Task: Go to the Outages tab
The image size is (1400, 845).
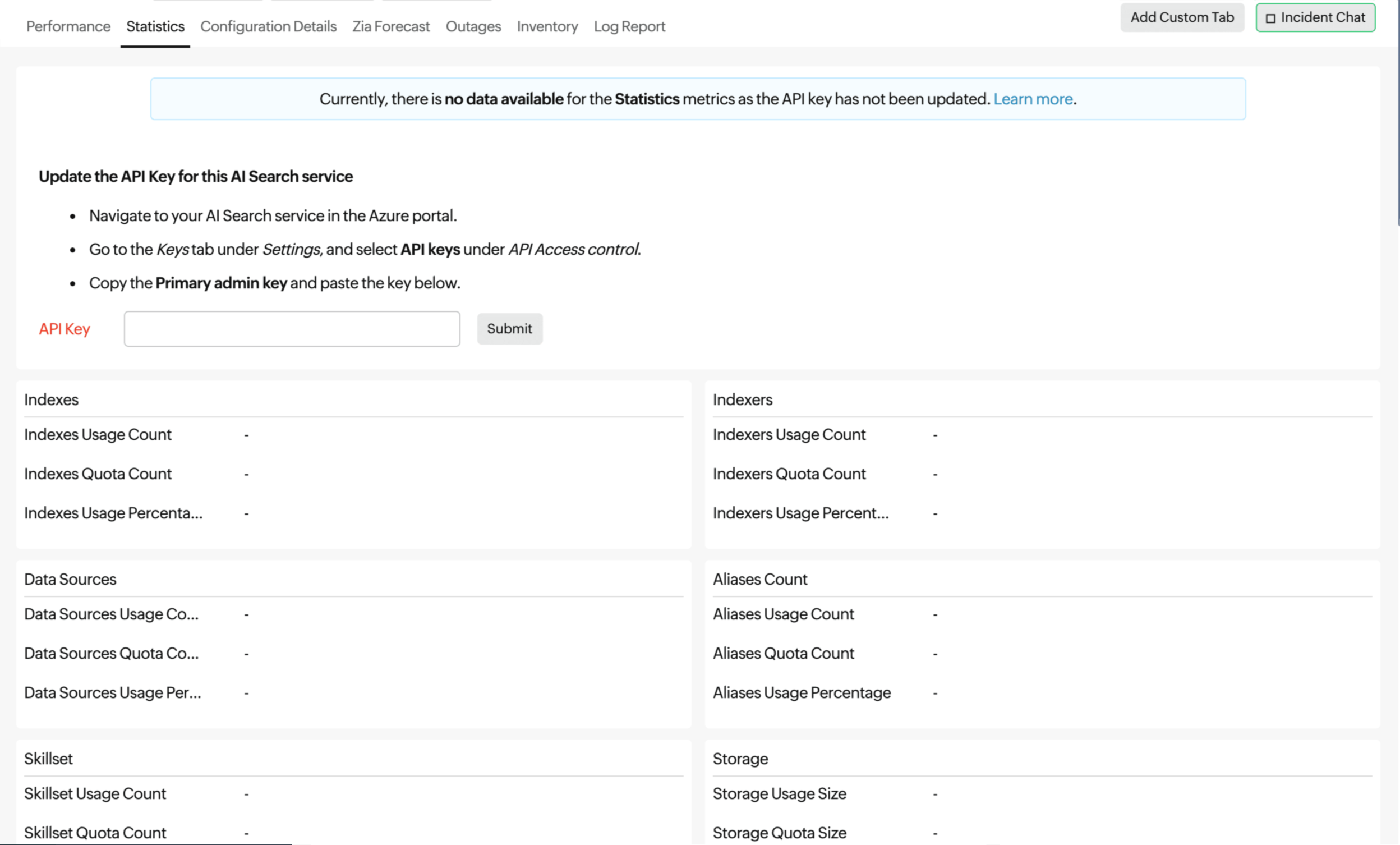Action: coord(473,26)
